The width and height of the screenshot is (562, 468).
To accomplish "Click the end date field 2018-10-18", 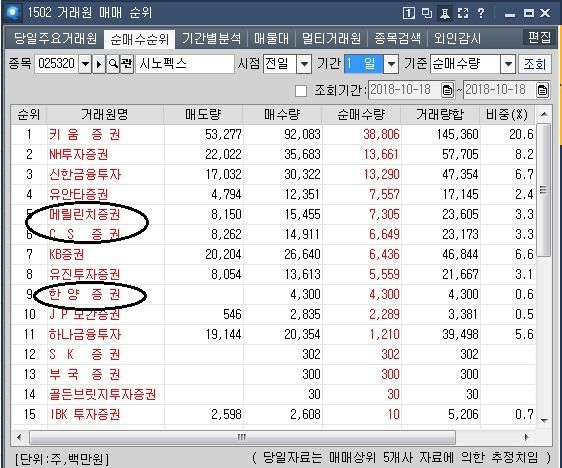I will click(500, 90).
